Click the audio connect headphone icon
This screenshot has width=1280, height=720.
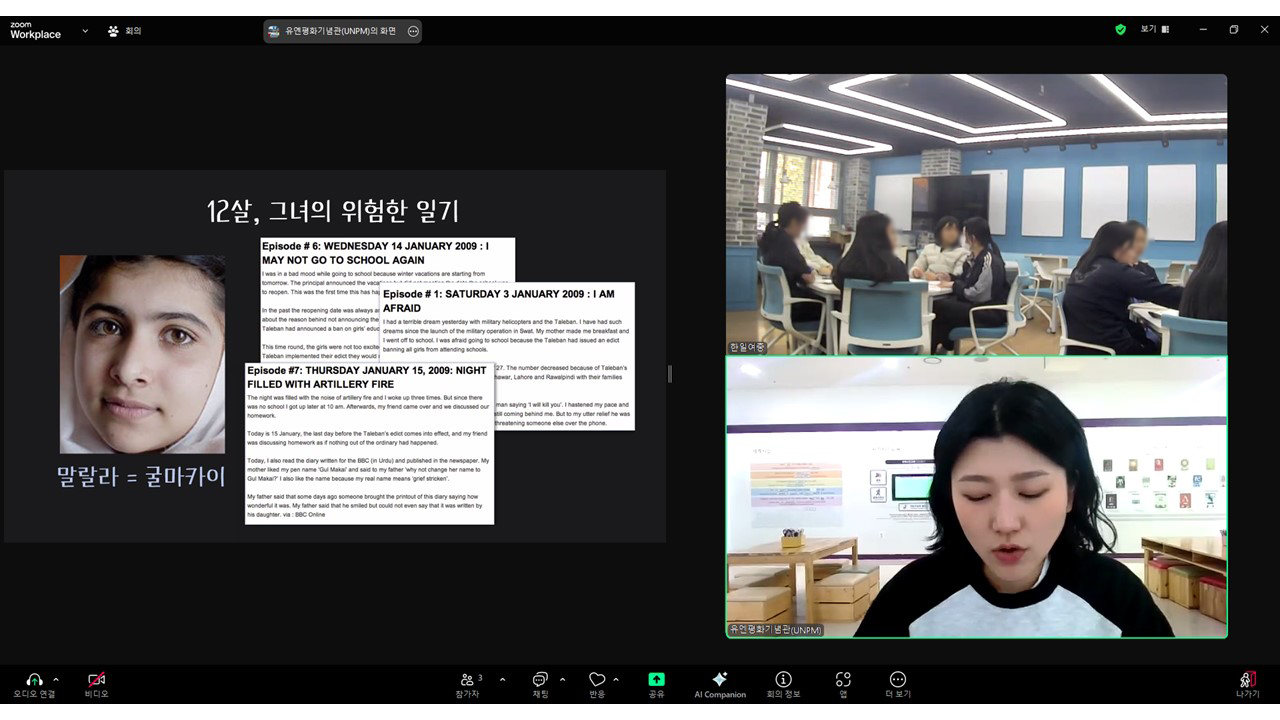click(x=34, y=680)
